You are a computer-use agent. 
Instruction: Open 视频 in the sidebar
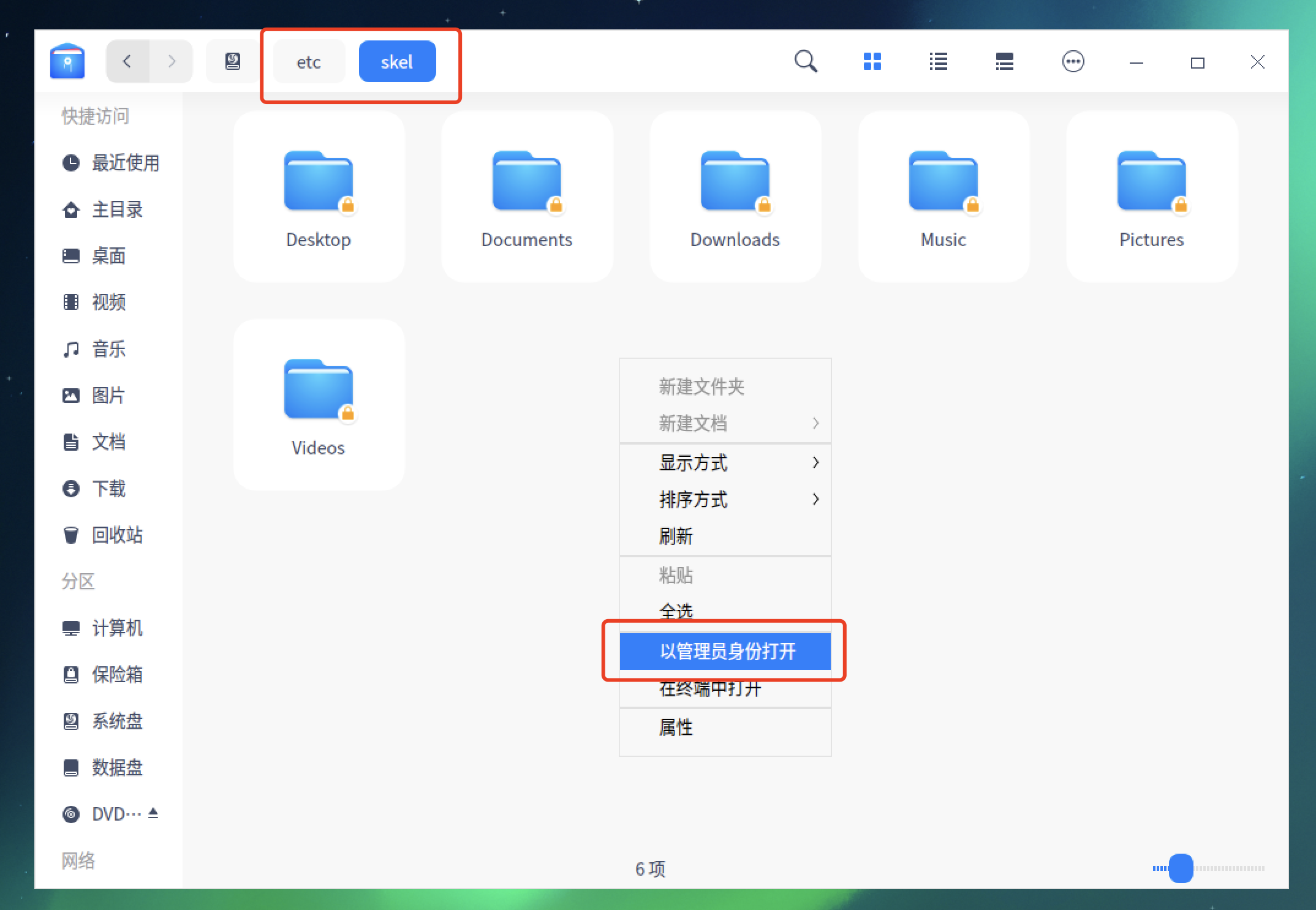[x=94, y=302]
